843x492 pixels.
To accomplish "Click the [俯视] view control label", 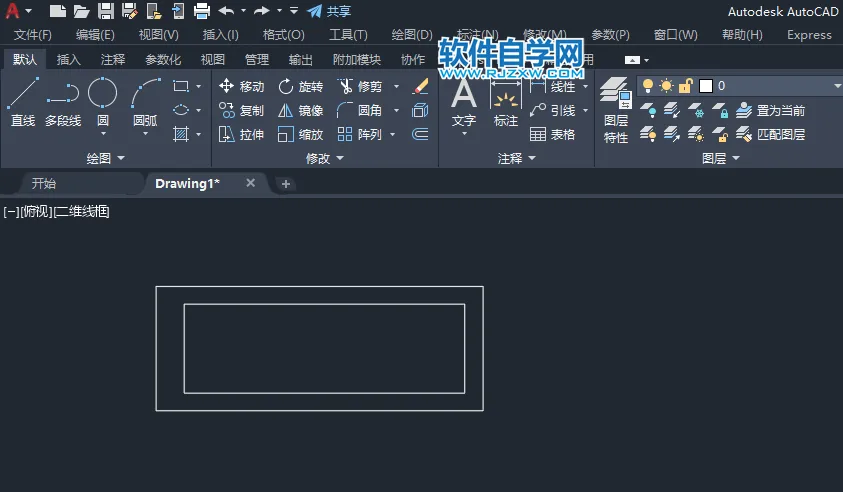I will click(36, 211).
